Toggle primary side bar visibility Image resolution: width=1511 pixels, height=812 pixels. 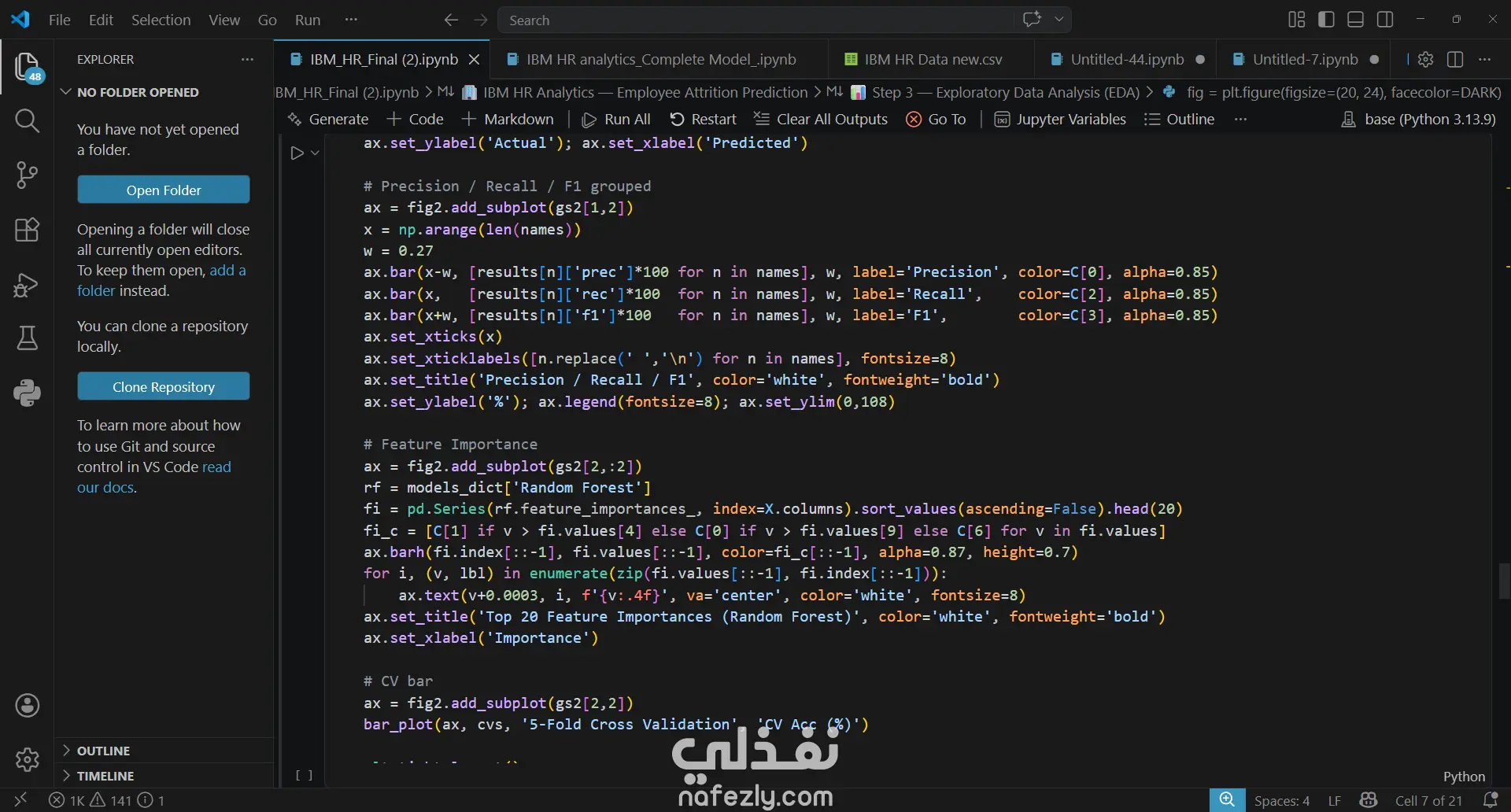1326,20
